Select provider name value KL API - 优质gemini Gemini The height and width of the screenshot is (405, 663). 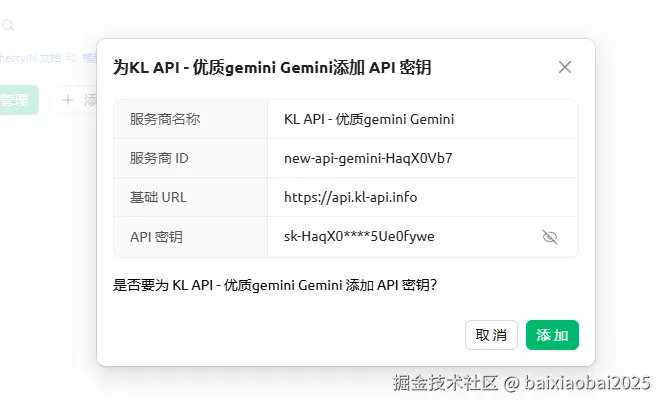point(369,119)
